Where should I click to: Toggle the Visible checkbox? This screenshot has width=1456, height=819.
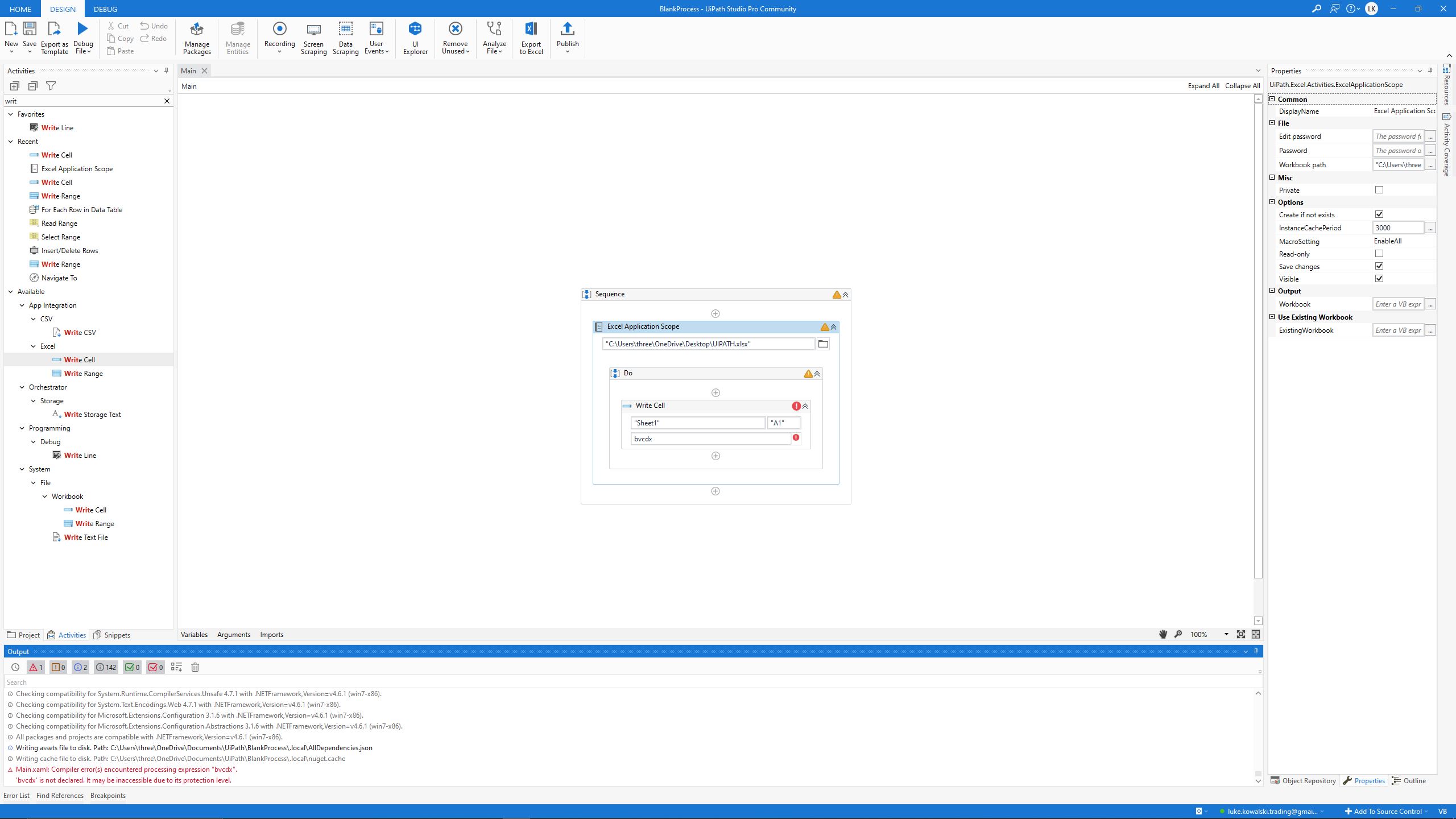[x=1379, y=279]
